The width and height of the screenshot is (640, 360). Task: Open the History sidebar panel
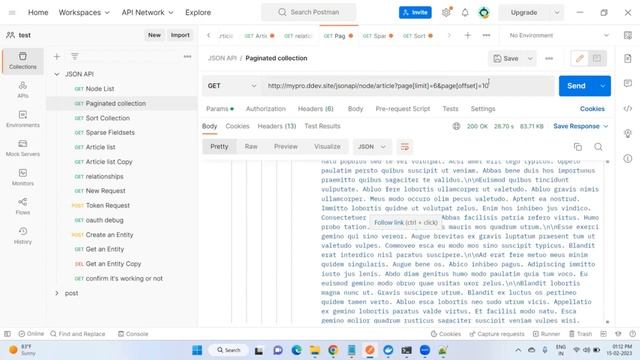click(x=23, y=236)
